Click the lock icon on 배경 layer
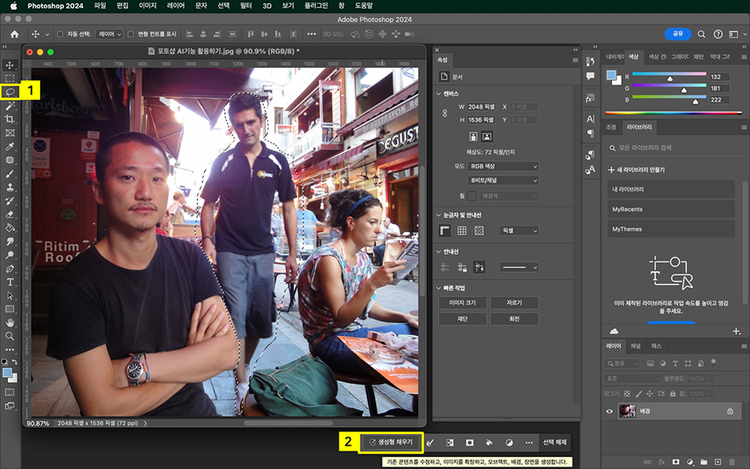The image size is (750, 469). point(729,411)
